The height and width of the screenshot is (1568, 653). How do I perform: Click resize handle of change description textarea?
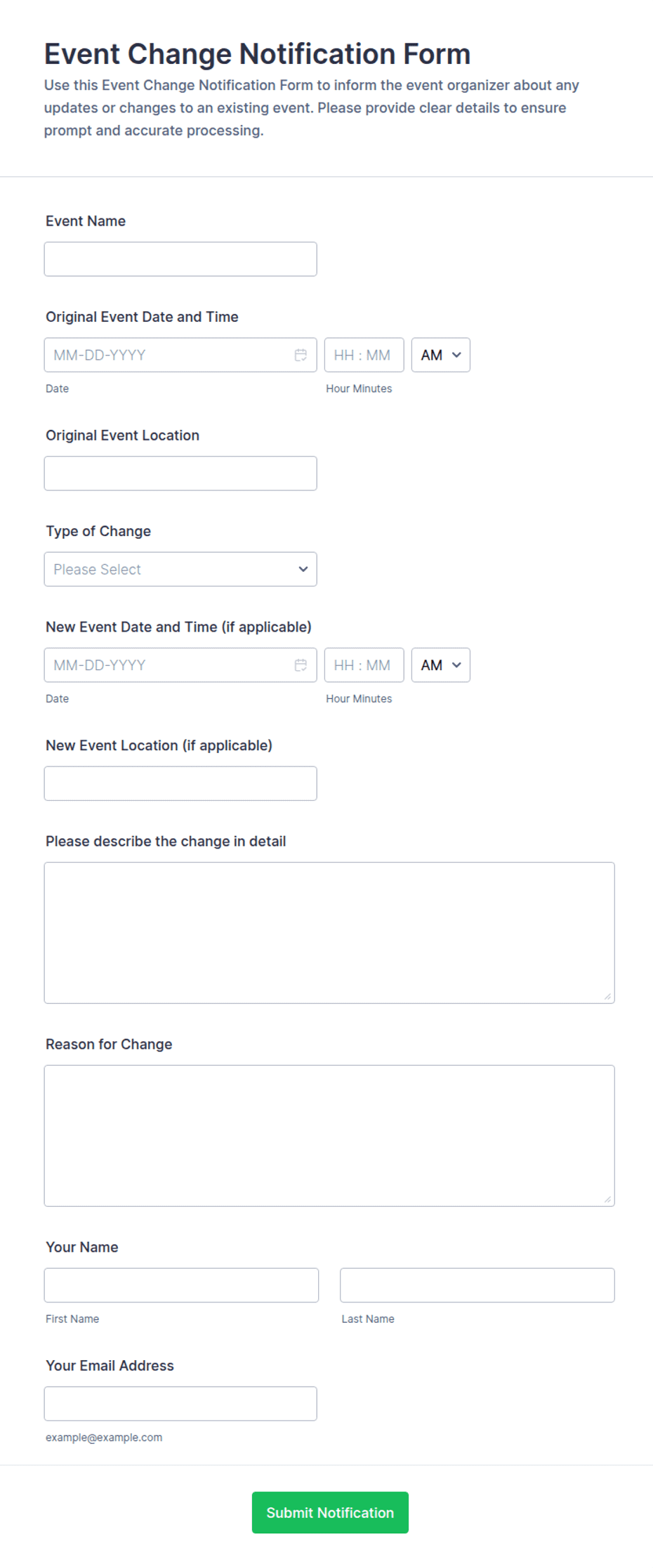(x=607, y=996)
